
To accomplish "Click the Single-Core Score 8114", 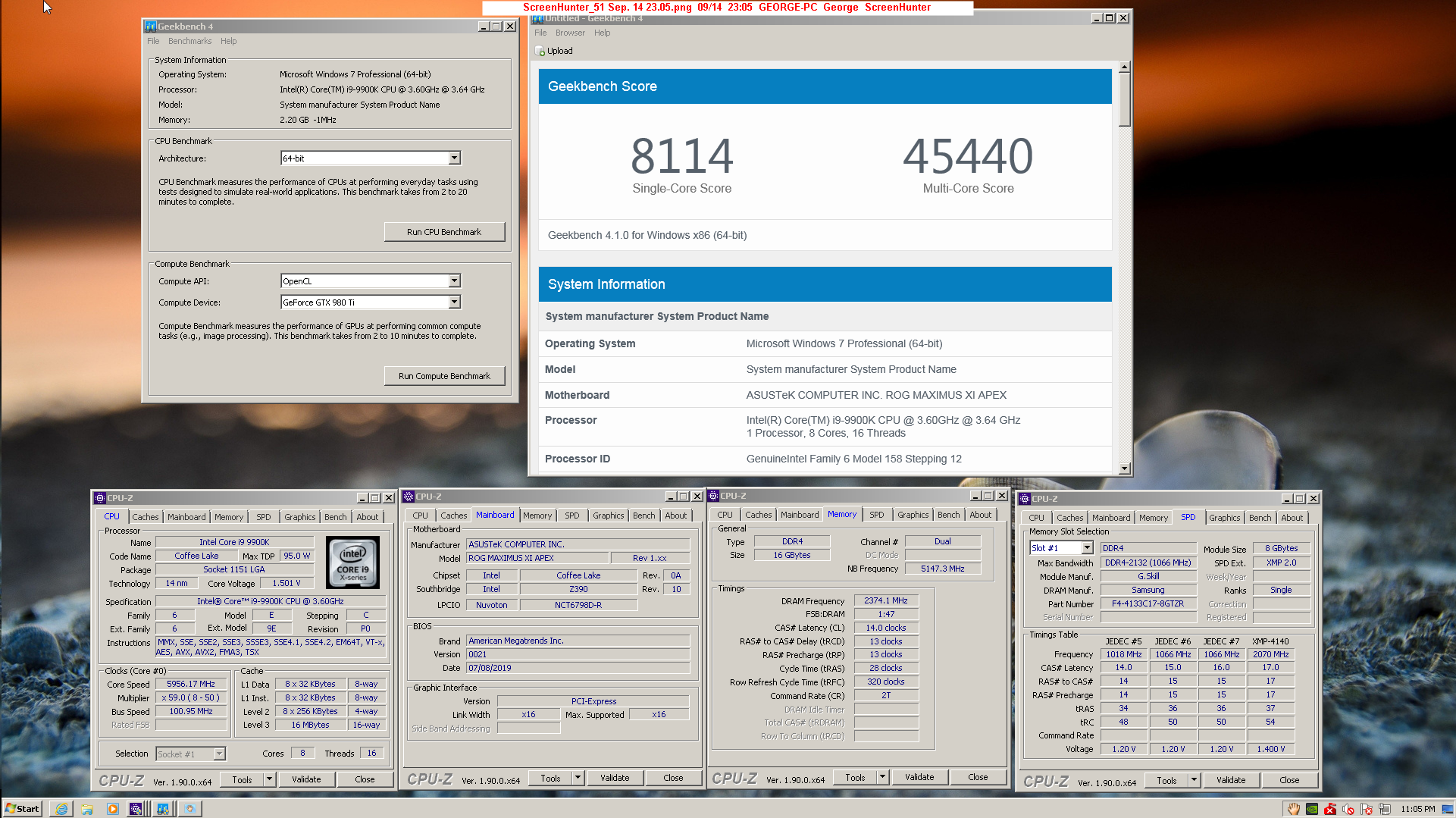I will coord(681,155).
